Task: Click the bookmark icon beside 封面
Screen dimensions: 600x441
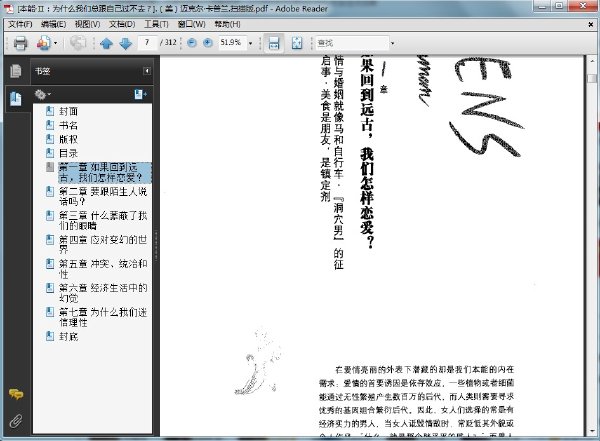Action: click(50, 111)
